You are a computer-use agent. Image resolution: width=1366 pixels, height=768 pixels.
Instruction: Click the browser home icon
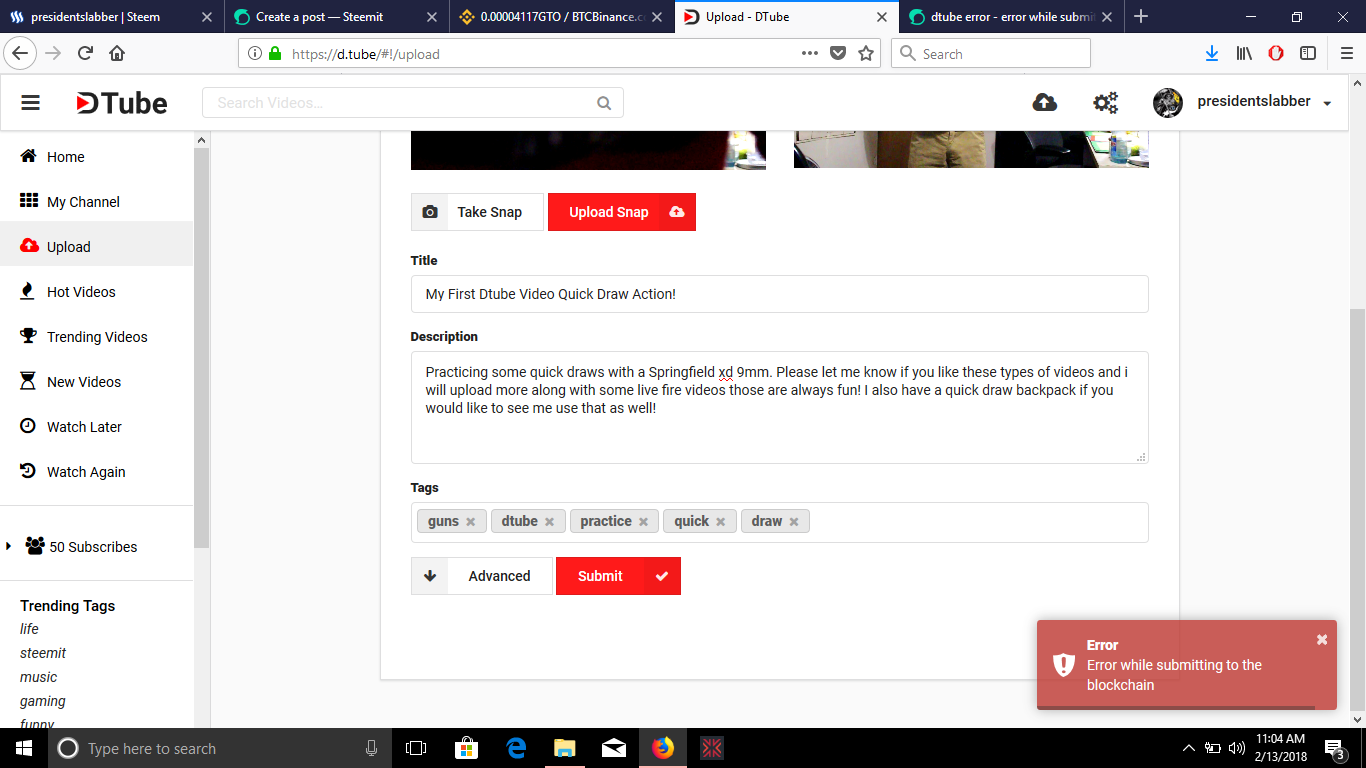click(117, 54)
